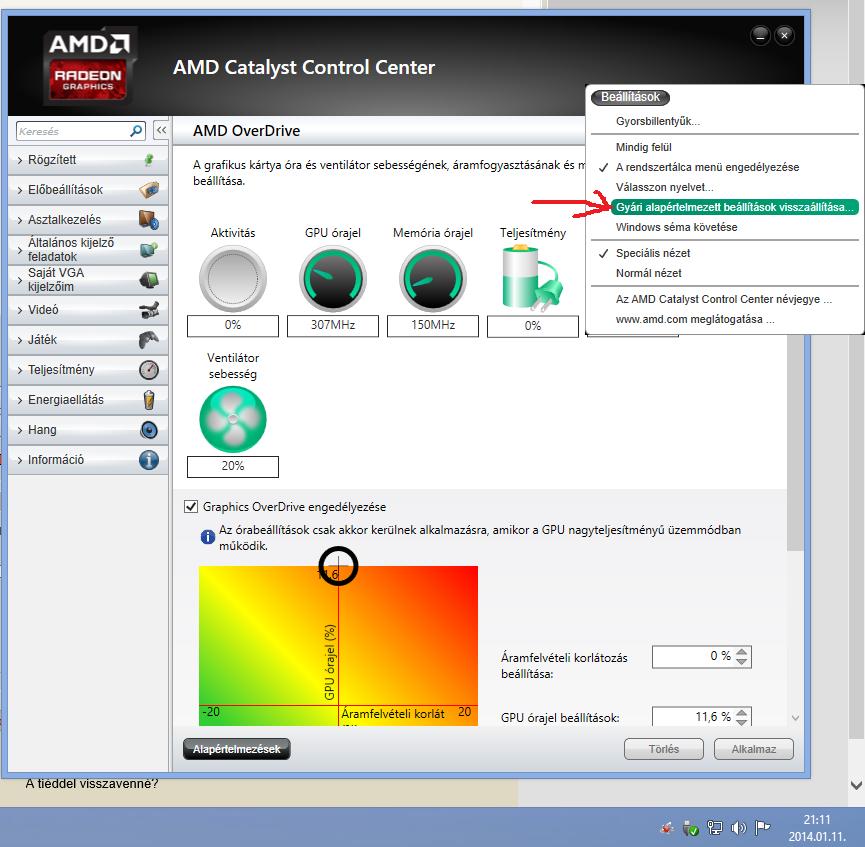Open the Action Center flag tray icon
The height and width of the screenshot is (847, 865).
762,828
